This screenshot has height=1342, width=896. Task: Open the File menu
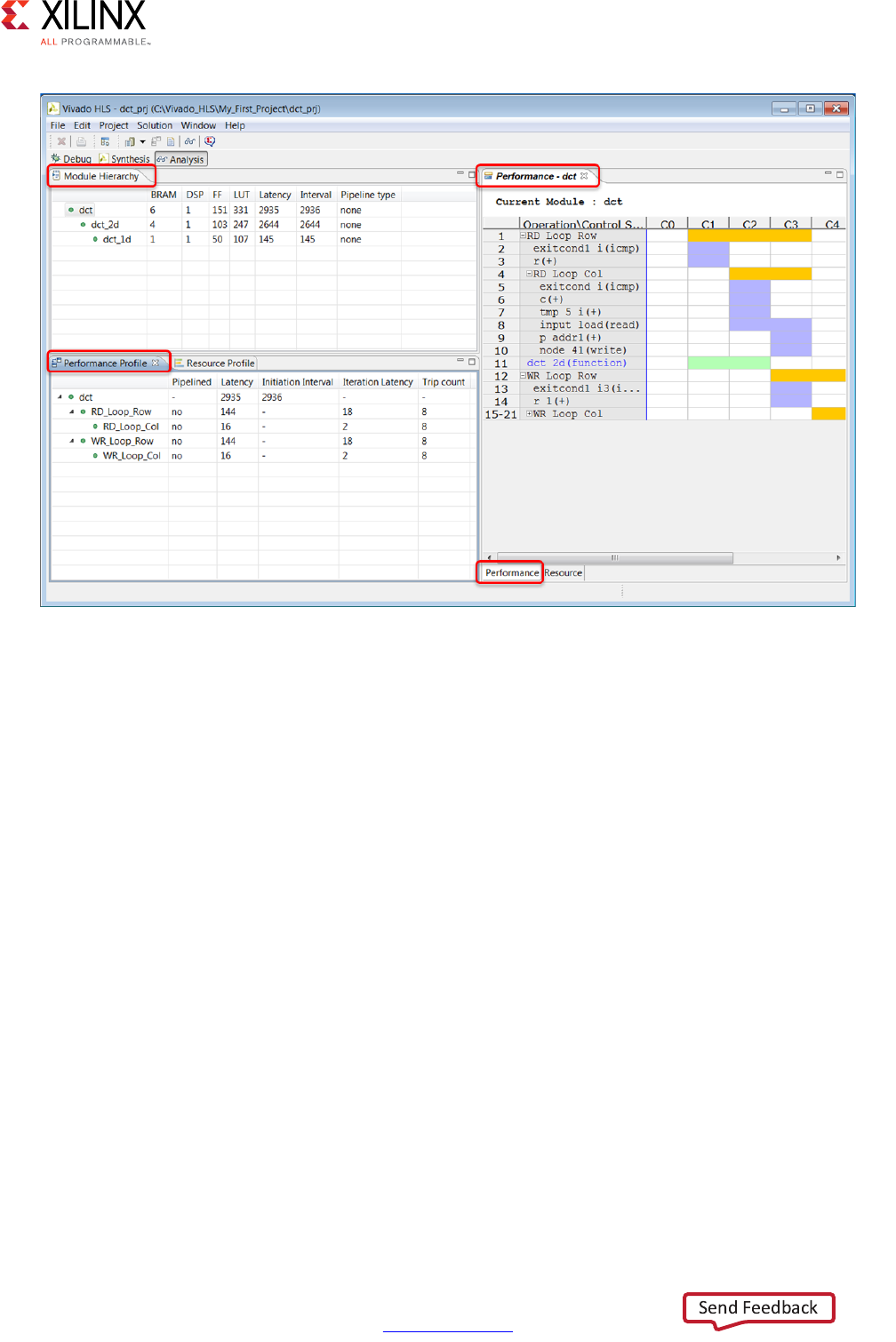pos(58,125)
